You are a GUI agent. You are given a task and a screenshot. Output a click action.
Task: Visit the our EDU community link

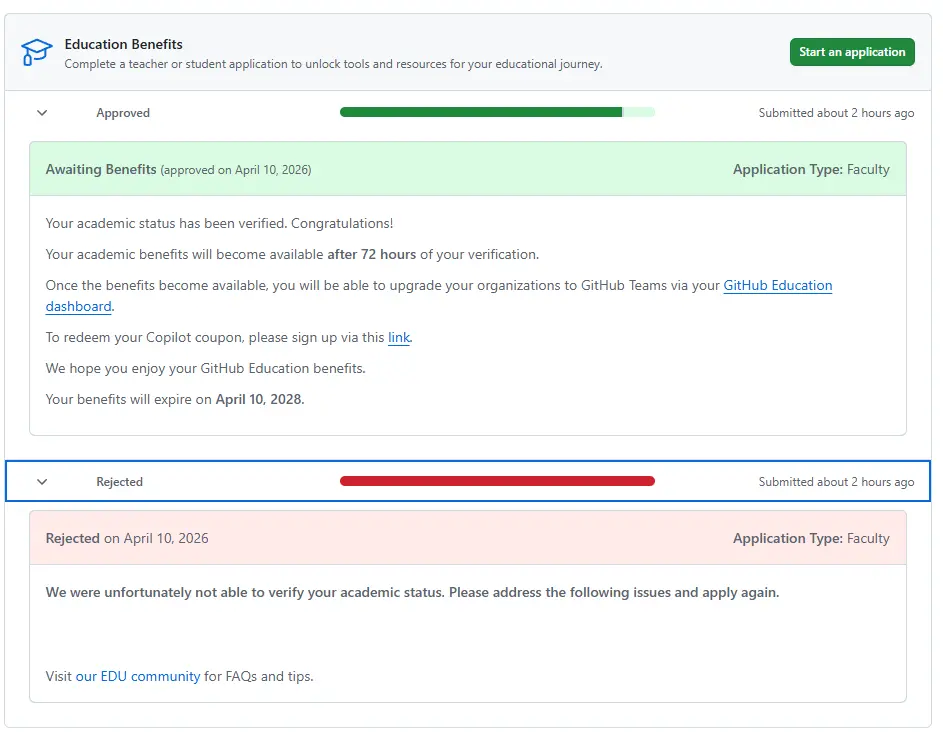coord(138,676)
